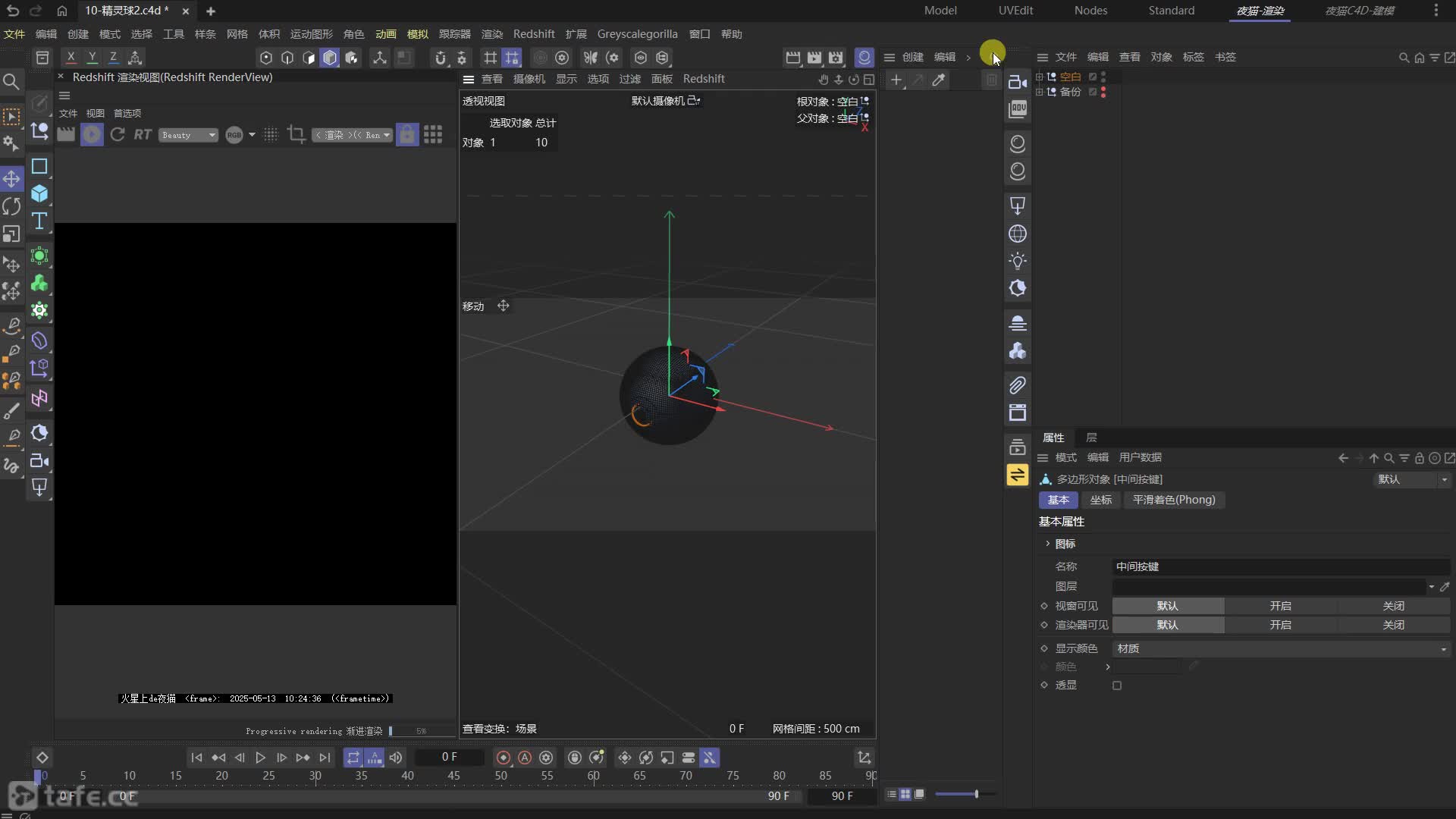Select the Move tool in left toolbar
This screenshot has width=1456, height=819.
pyautogui.click(x=11, y=180)
